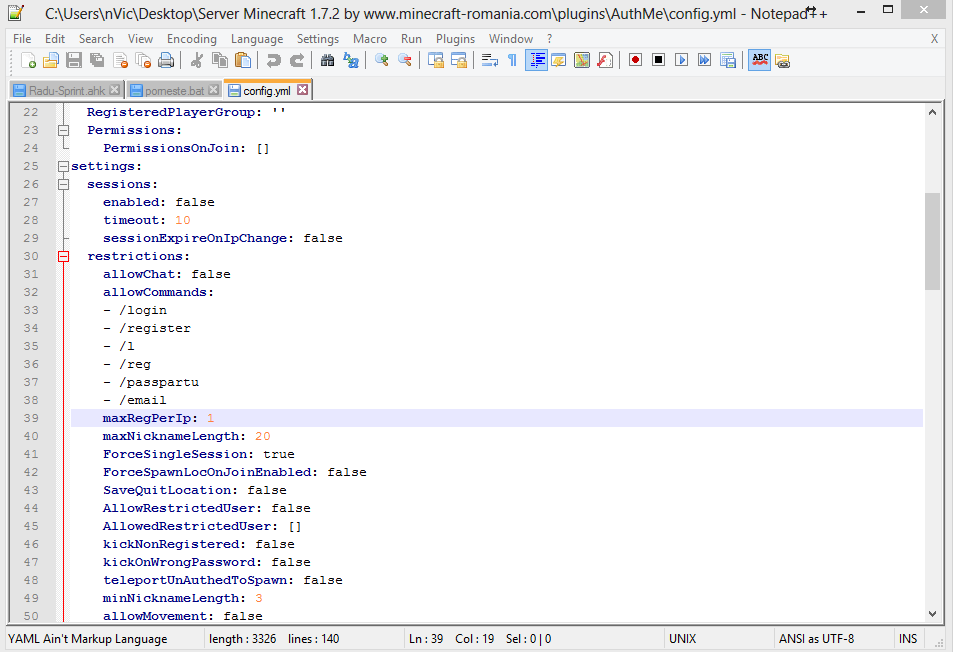This screenshot has width=953, height=652.
Task: Toggle synchronize horizontal scrolling
Action: click(x=459, y=60)
